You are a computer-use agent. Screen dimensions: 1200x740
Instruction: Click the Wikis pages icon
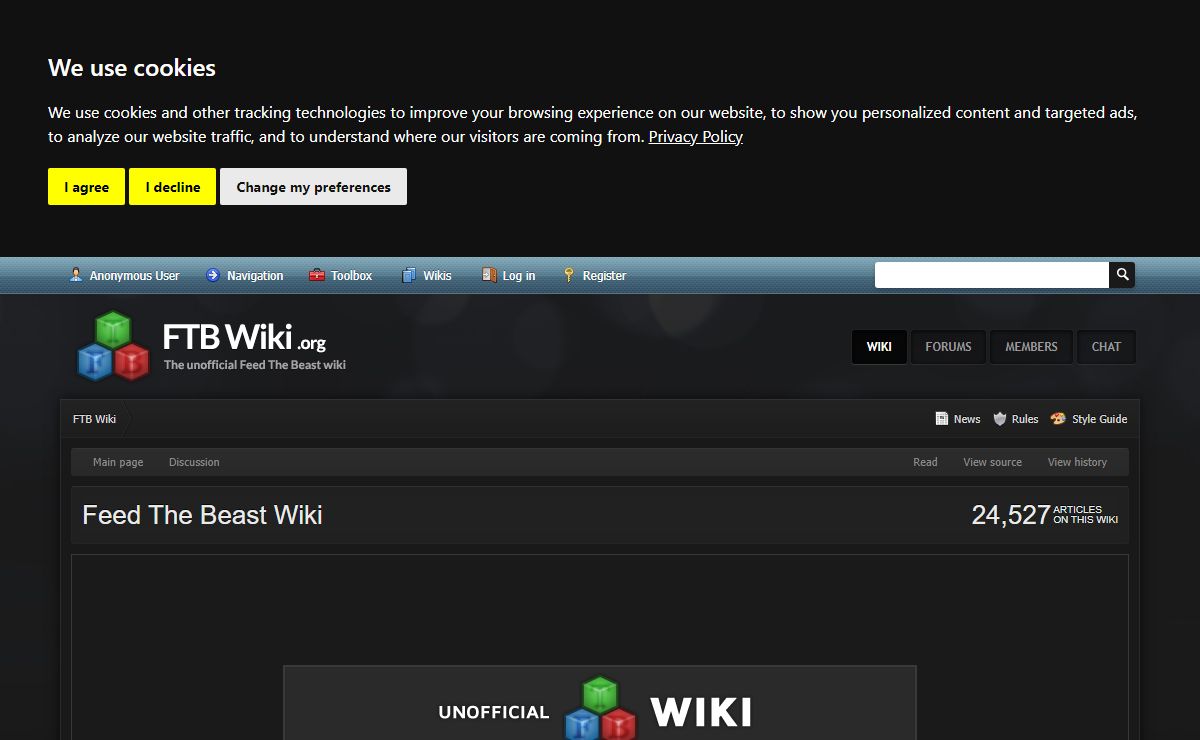pyautogui.click(x=409, y=275)
